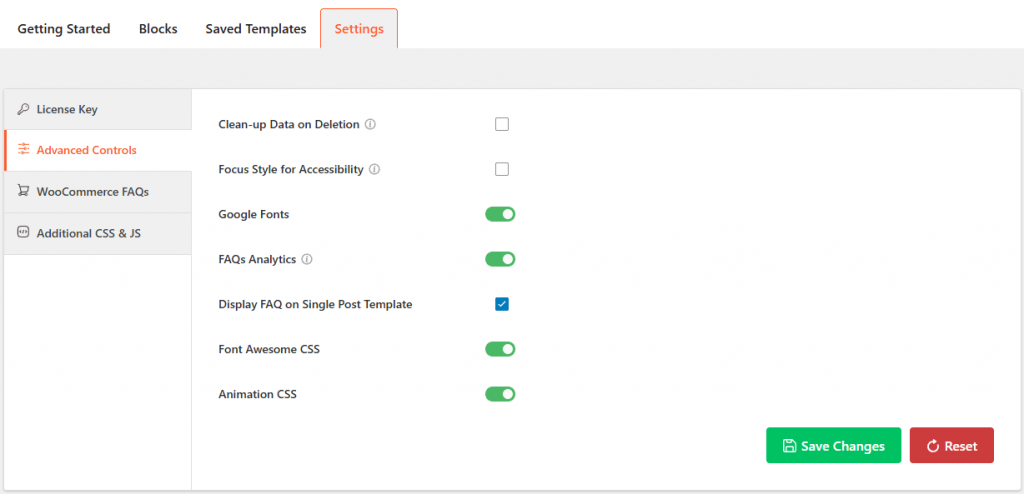Image resolution: width=1024 pixels, height=494 pixels.
Task: Open the Getting Started tab
Action: [x=64, y=29]
